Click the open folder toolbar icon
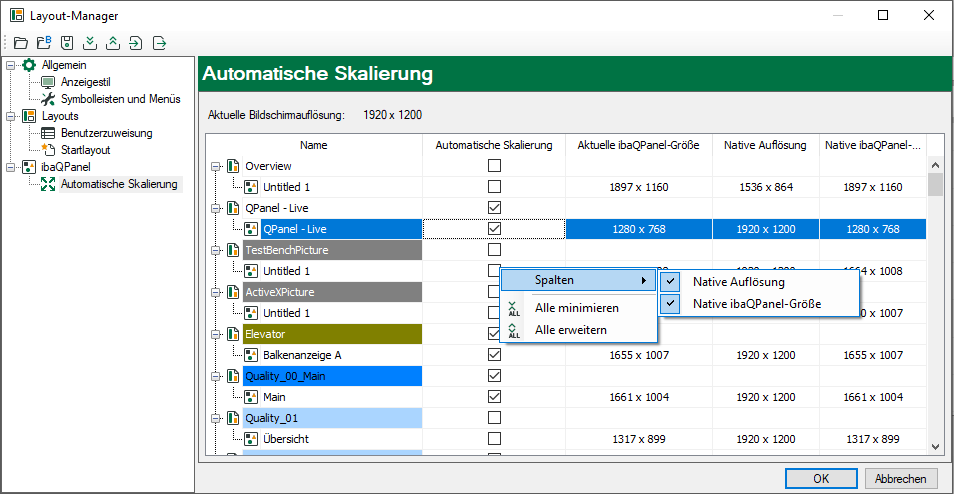The height and width of the screenshot is (494, 954). [x=21, y=43]
